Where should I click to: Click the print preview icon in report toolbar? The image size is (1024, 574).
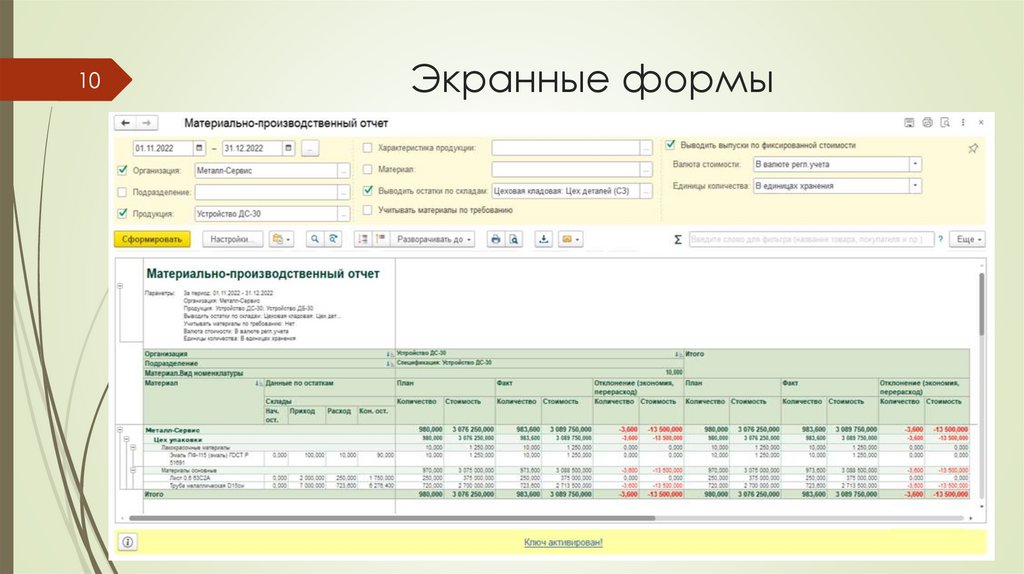point(514,239)
